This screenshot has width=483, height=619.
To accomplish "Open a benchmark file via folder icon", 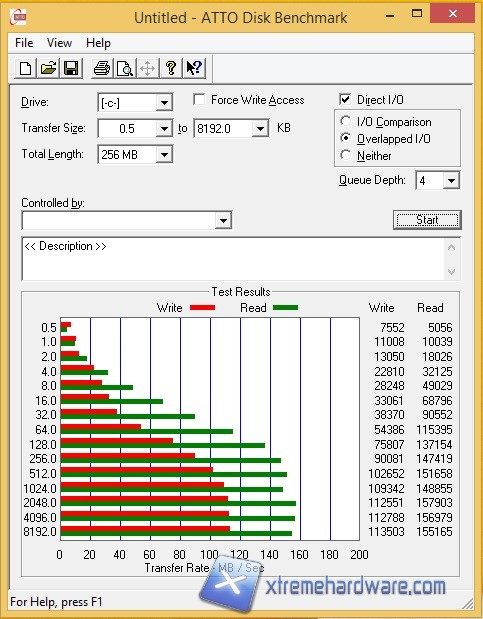I will click(x=48, y=68).
